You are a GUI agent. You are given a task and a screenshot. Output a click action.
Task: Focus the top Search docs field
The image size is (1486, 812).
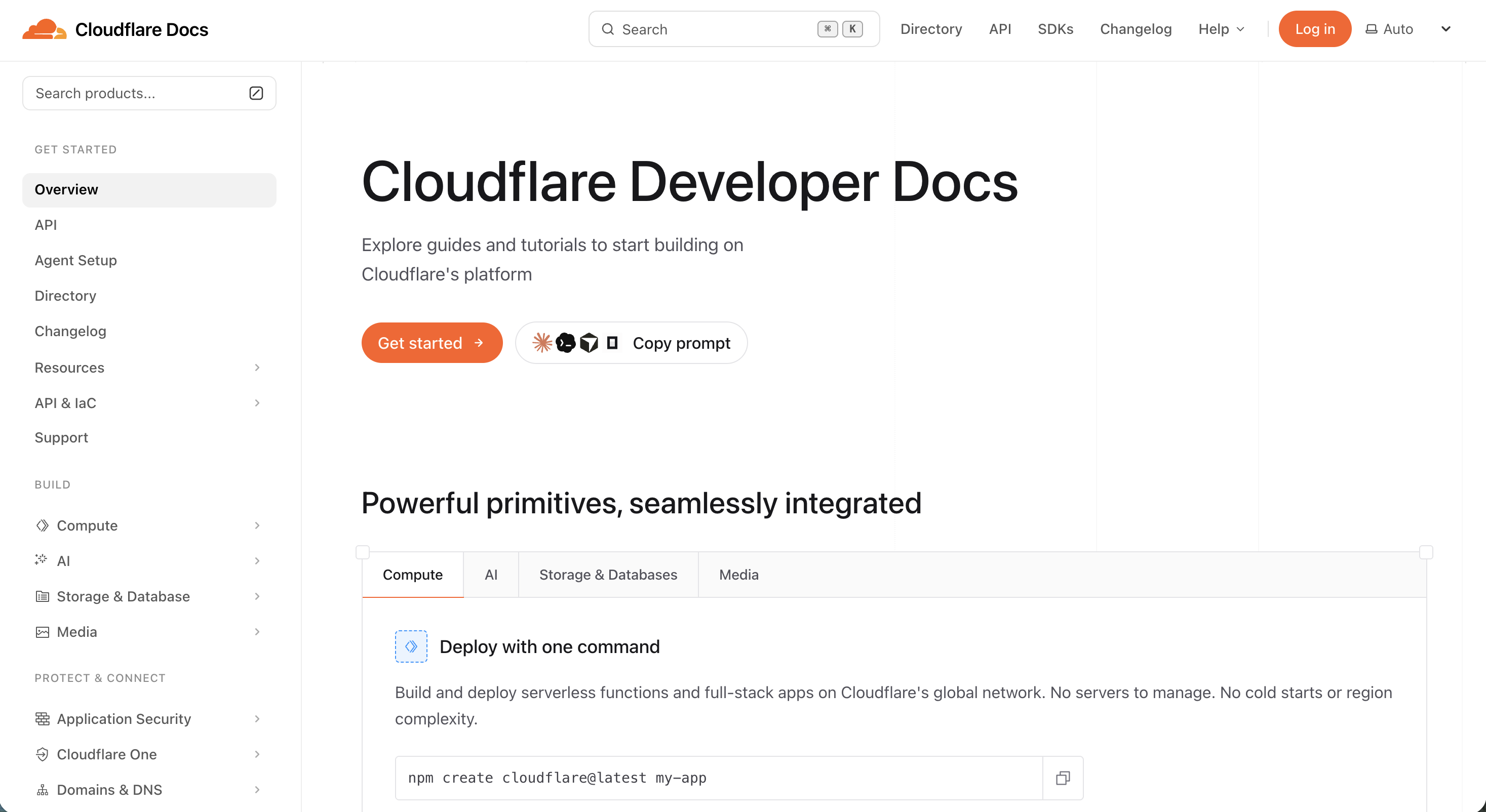click(x=734, y=29)
